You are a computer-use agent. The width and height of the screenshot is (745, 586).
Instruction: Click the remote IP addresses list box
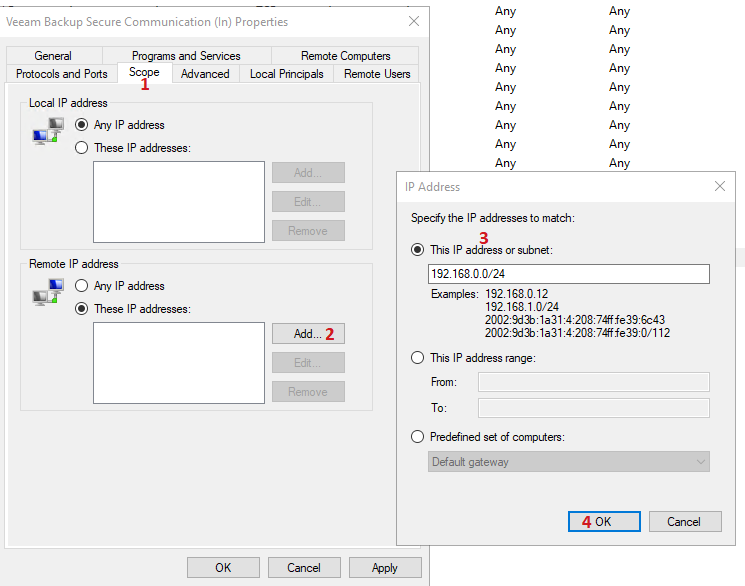(179, 363)
